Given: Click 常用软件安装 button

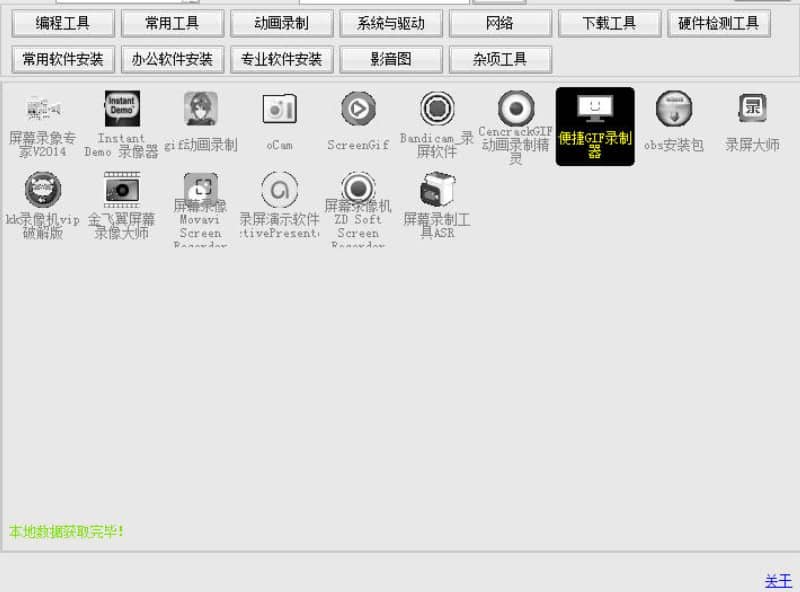Looking at the screenshot, I should 63,60.
